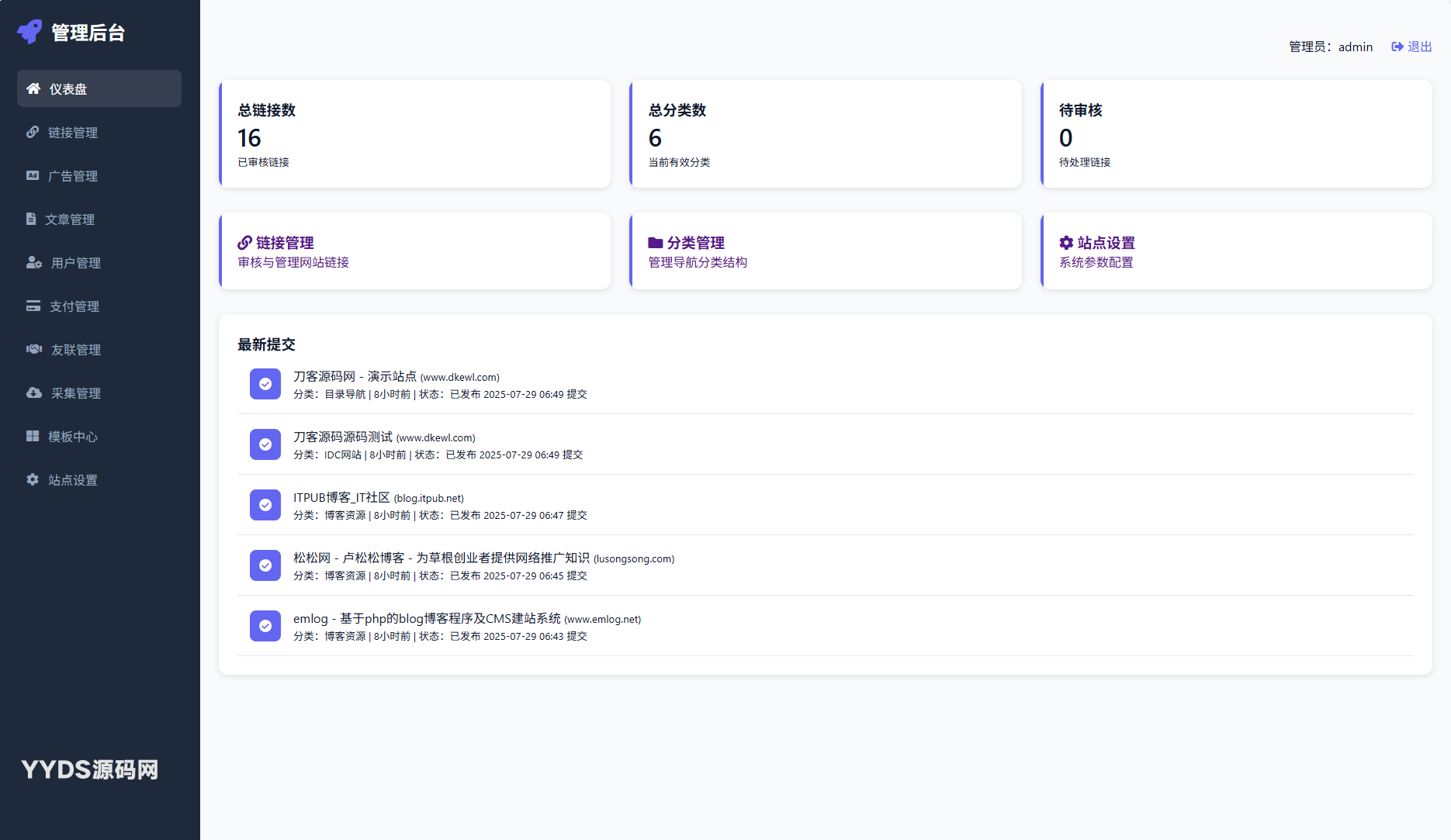Screen dimensions: 1451x840
Task: Click the user-gear icon beside 用户管理
Action: [x=34, y=262]
